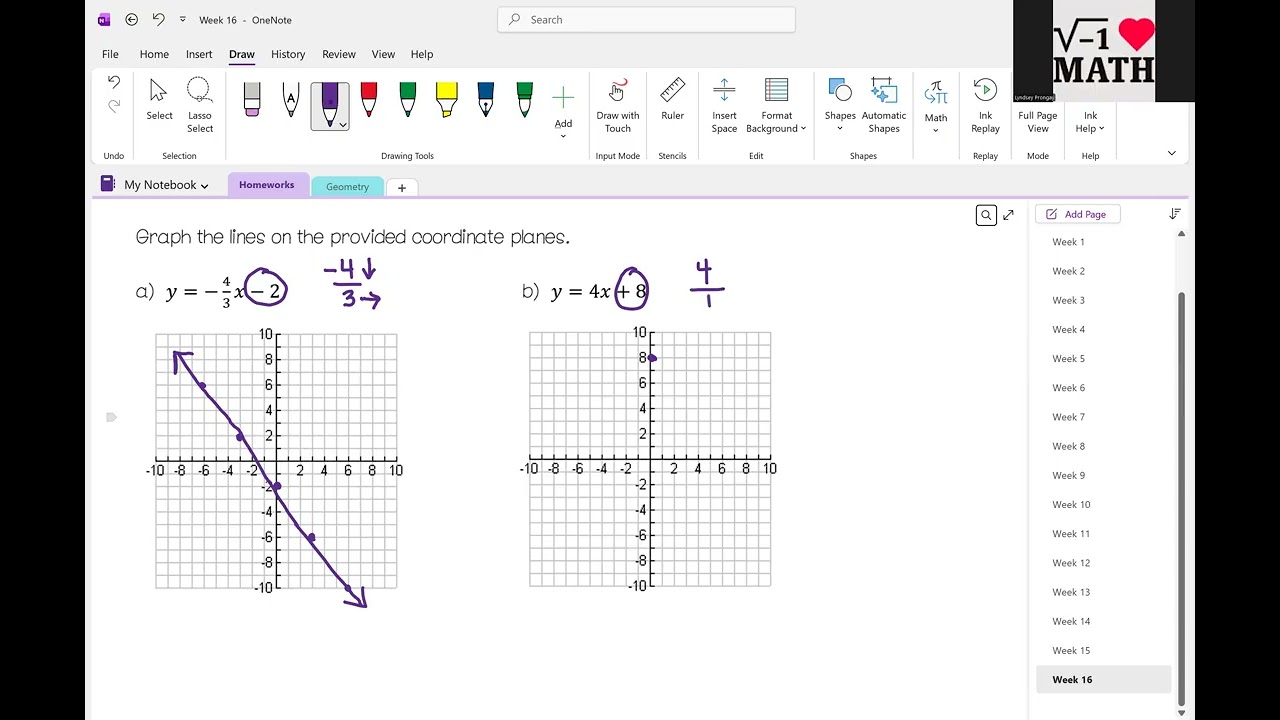Collapse the ribbon with chevron
1280x720 pixels.
[1172, 153]
